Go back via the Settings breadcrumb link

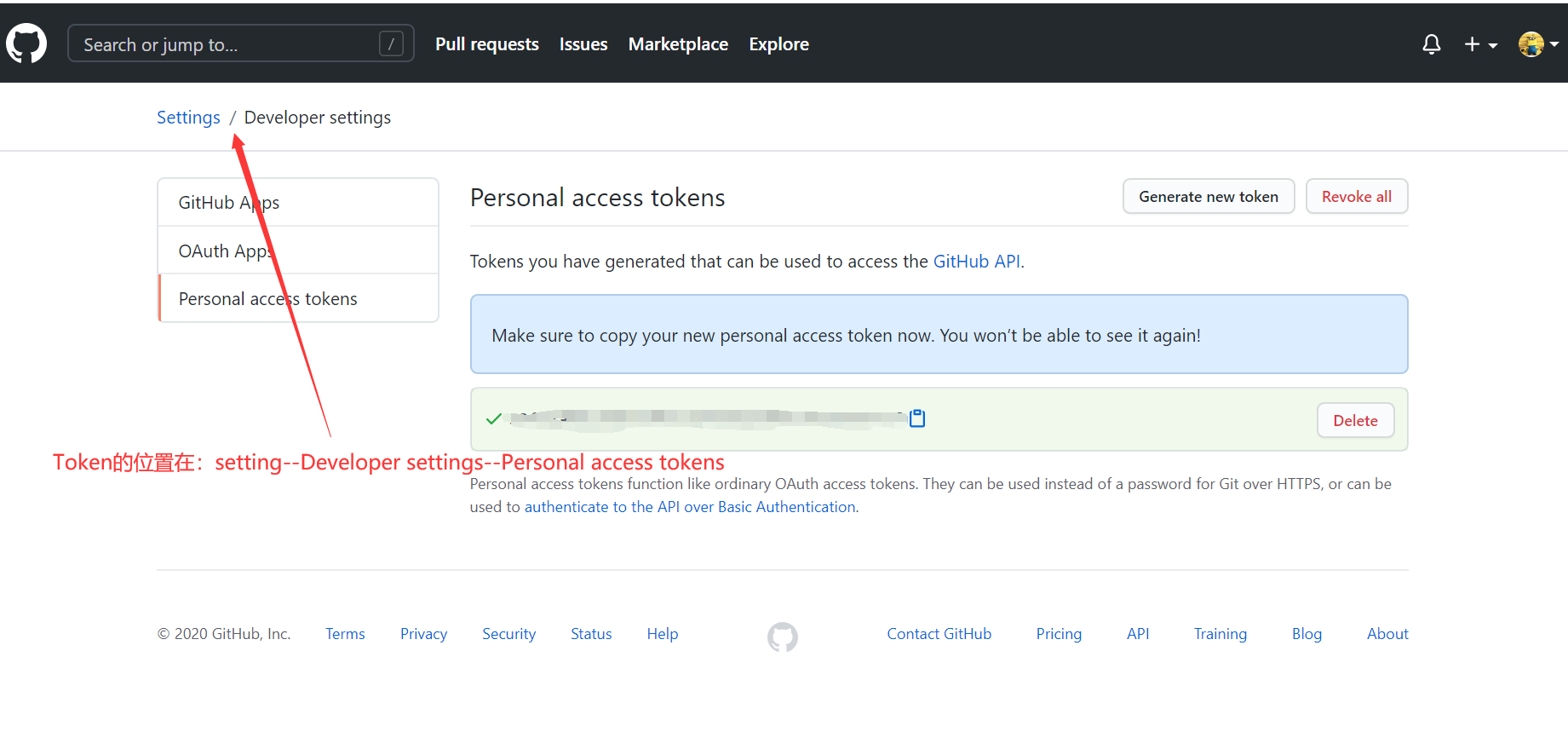[188, 118]
